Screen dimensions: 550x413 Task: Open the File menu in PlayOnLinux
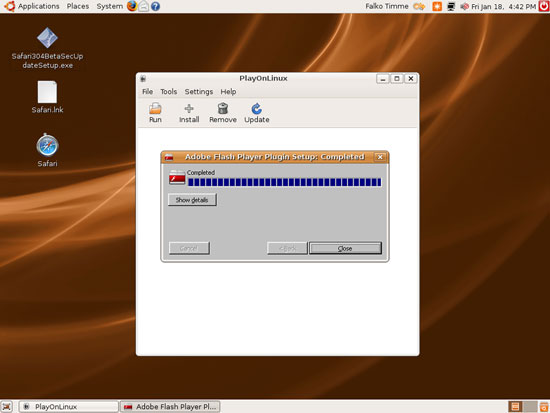click(147, 92)
